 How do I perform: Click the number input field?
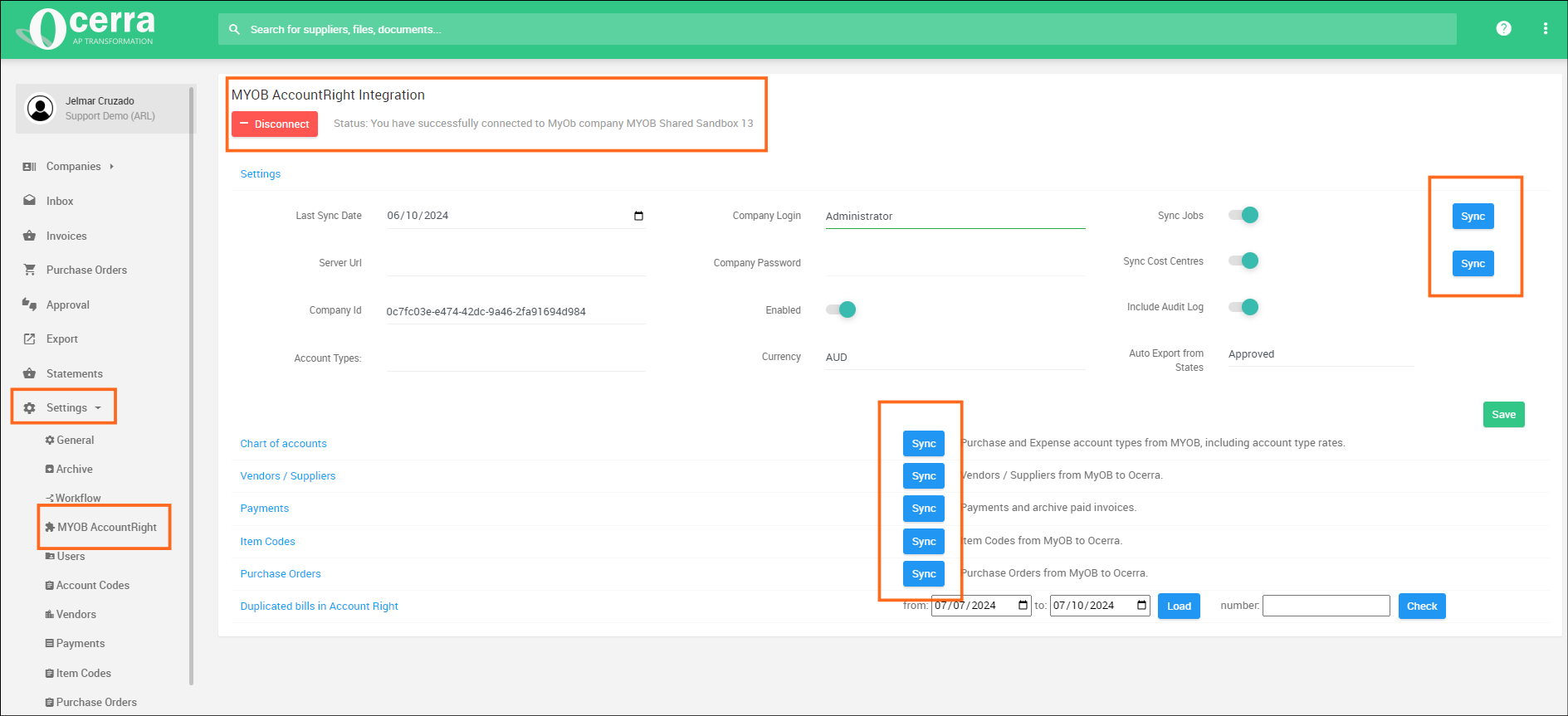click(1326, 606)
